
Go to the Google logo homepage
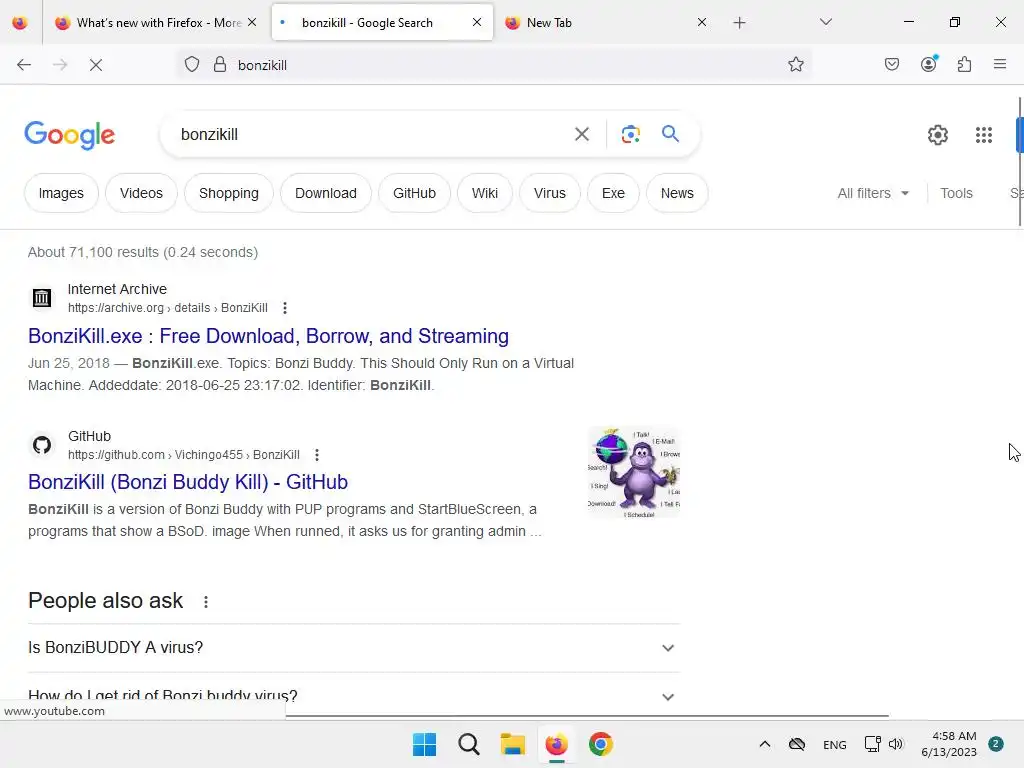(70, 135)
